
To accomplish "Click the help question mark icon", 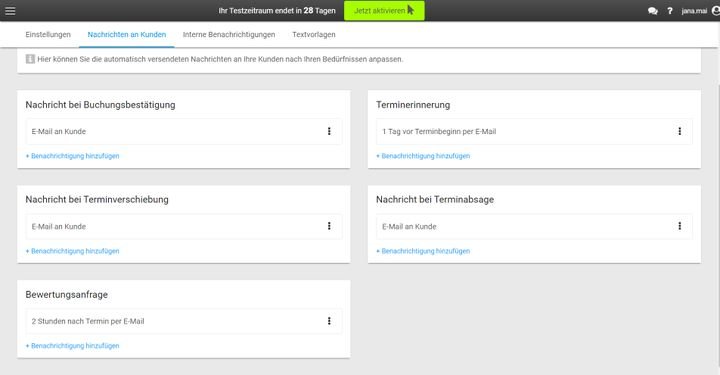I will [x=670, y=11].
